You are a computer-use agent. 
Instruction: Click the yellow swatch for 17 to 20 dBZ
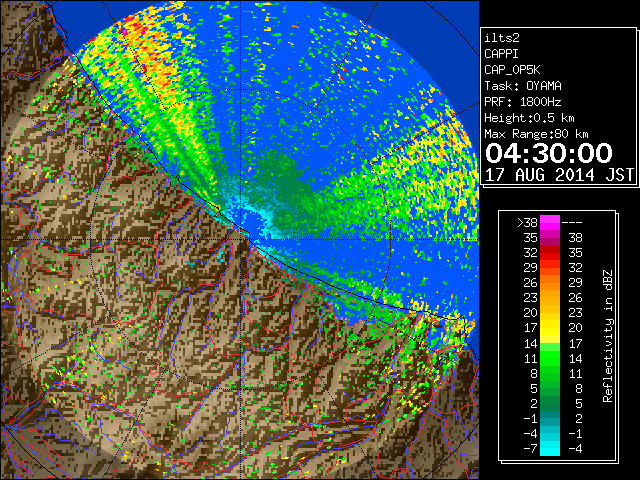click(x=550, y=328)
